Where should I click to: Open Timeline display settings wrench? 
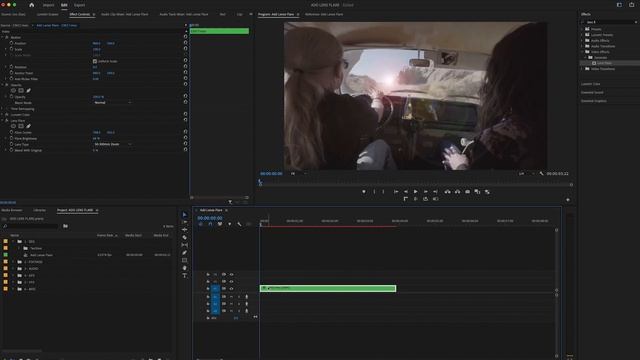tap(239, 224)
